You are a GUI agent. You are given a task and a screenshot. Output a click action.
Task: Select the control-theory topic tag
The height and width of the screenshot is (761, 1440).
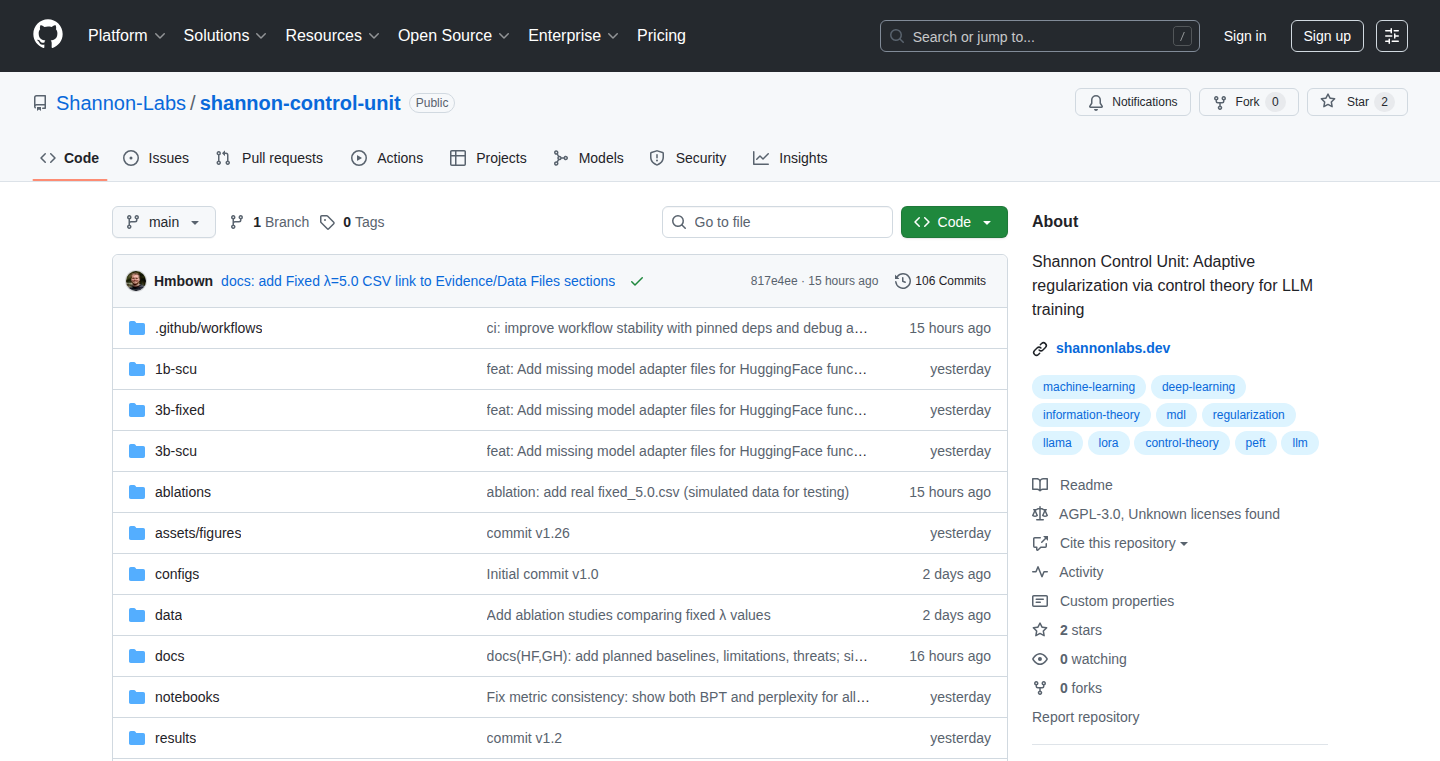(1182, 443)
